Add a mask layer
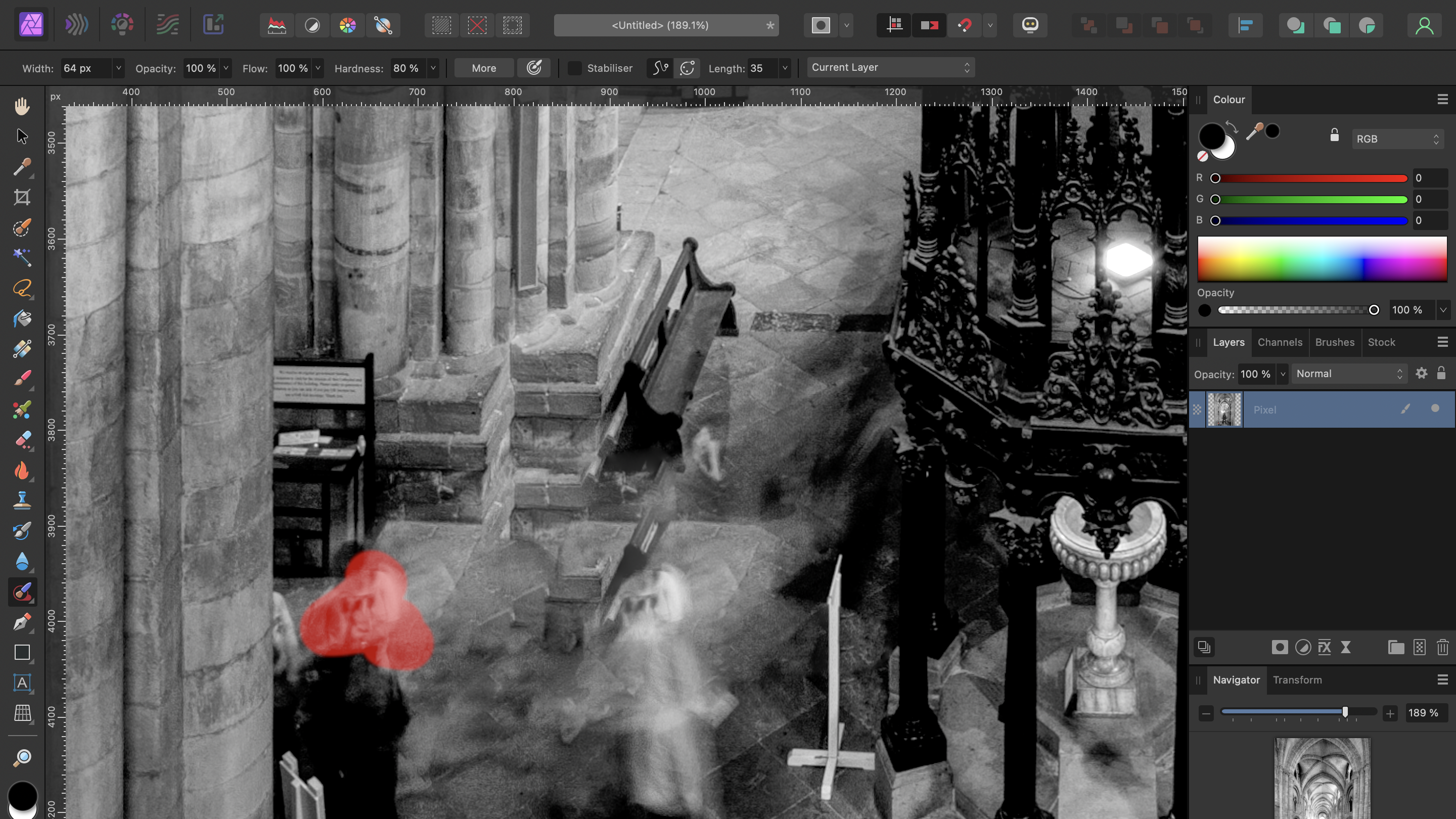 click(x=1280, y=647)
